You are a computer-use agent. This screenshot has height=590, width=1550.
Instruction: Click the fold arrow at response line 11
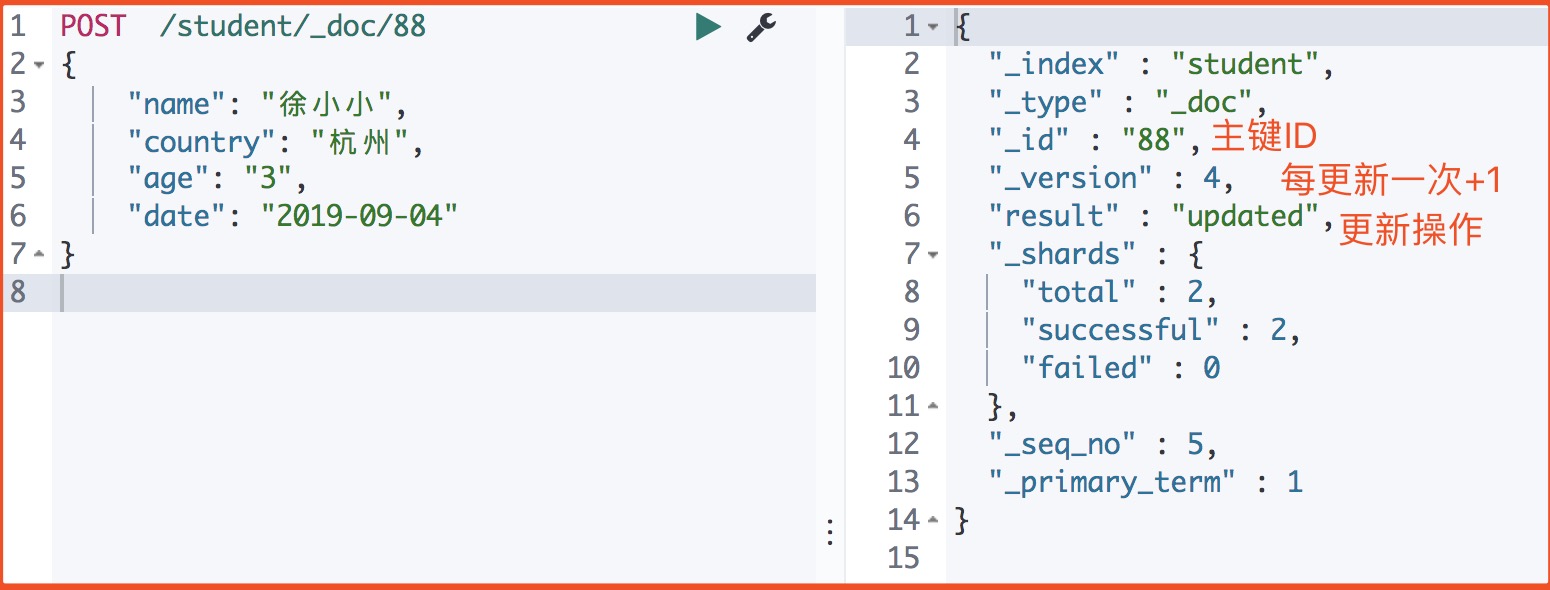[932, 407]
